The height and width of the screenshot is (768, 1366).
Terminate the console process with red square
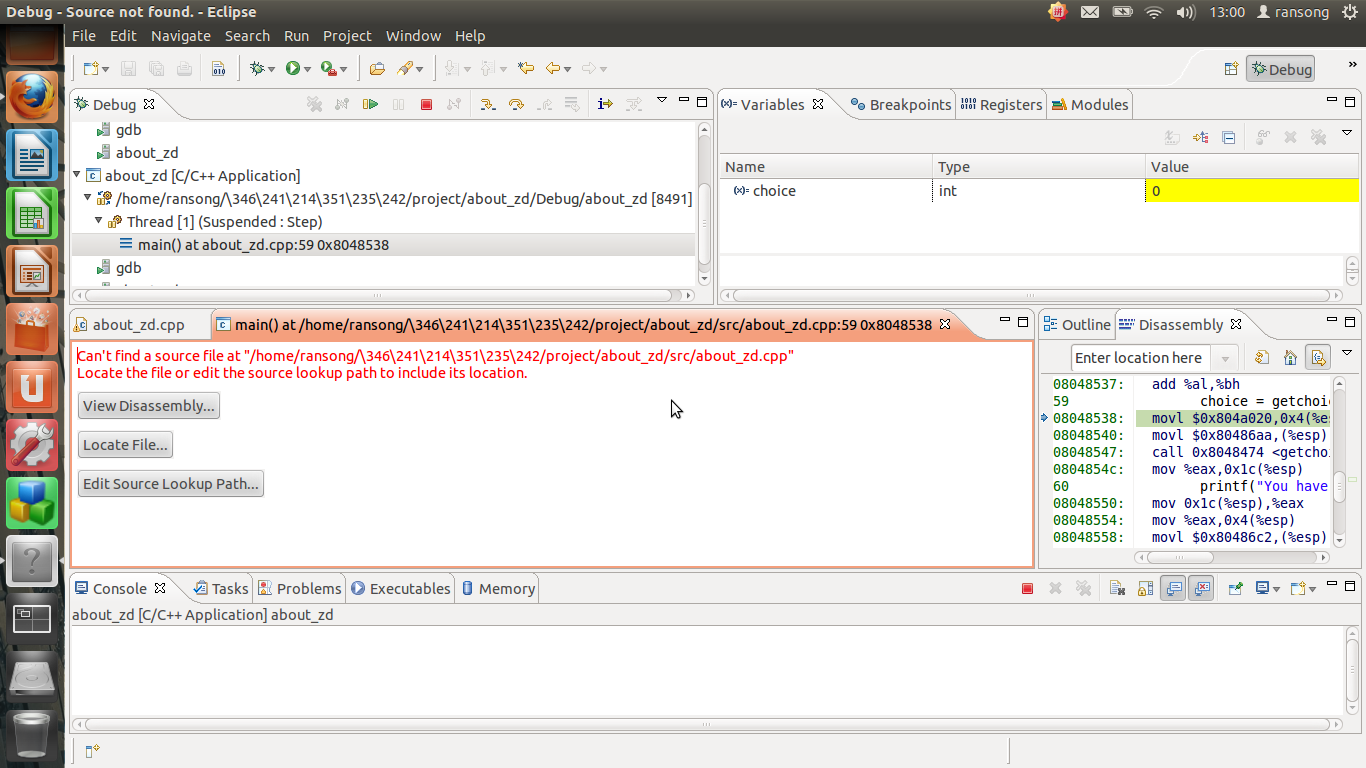[x=1027, y=589]
